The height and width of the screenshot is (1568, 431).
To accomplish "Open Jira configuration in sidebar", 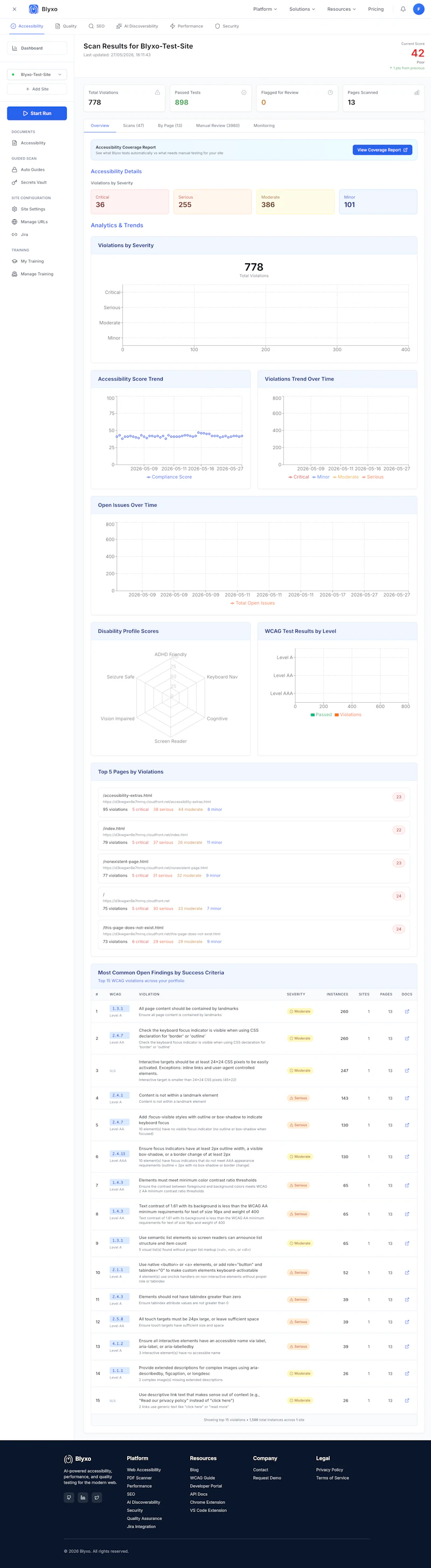I will pos(37,234).
